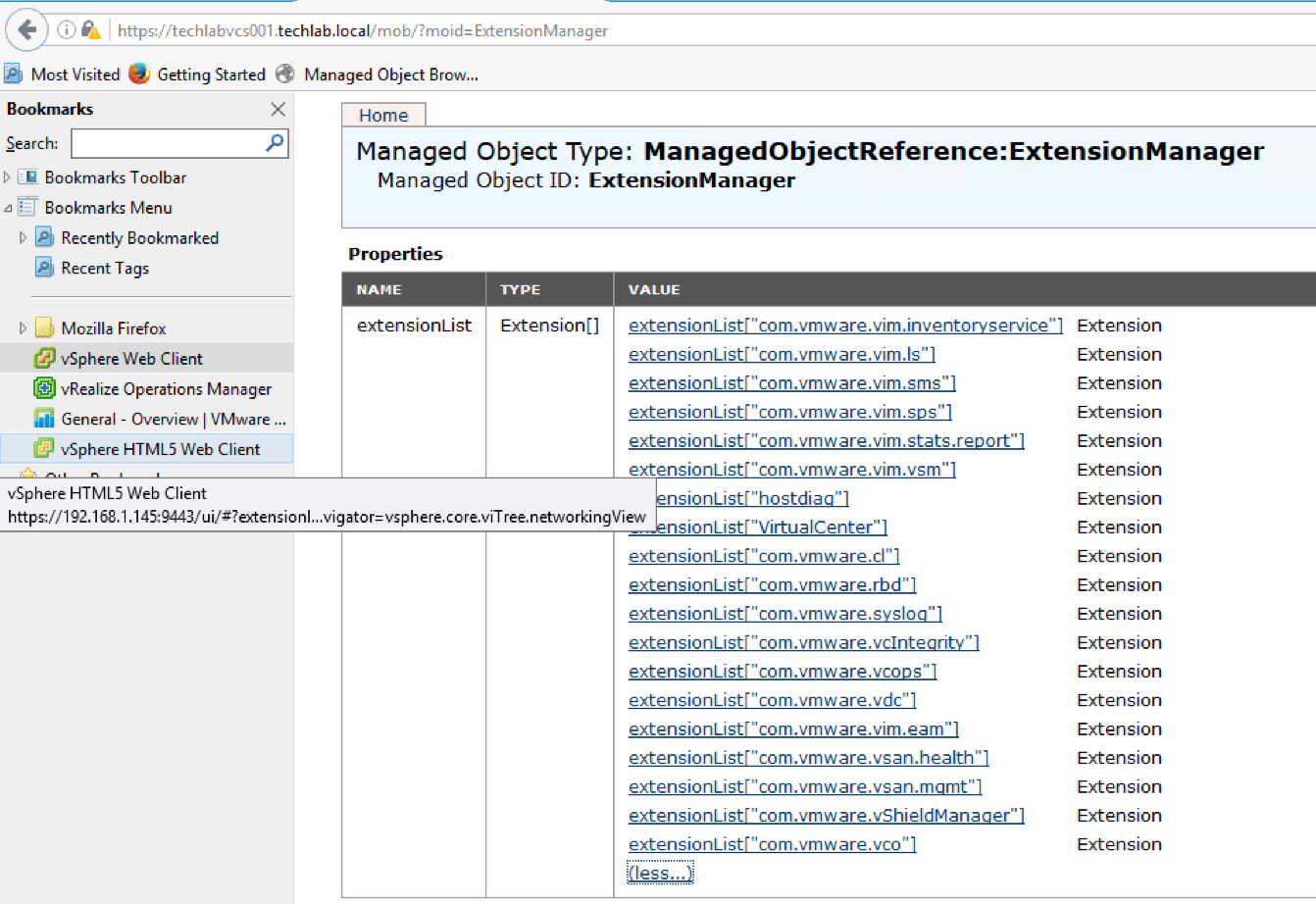Click the Managed Object ID ExtensionManager text
This screenshot has height=904, width=1316.
coord(586,180)
